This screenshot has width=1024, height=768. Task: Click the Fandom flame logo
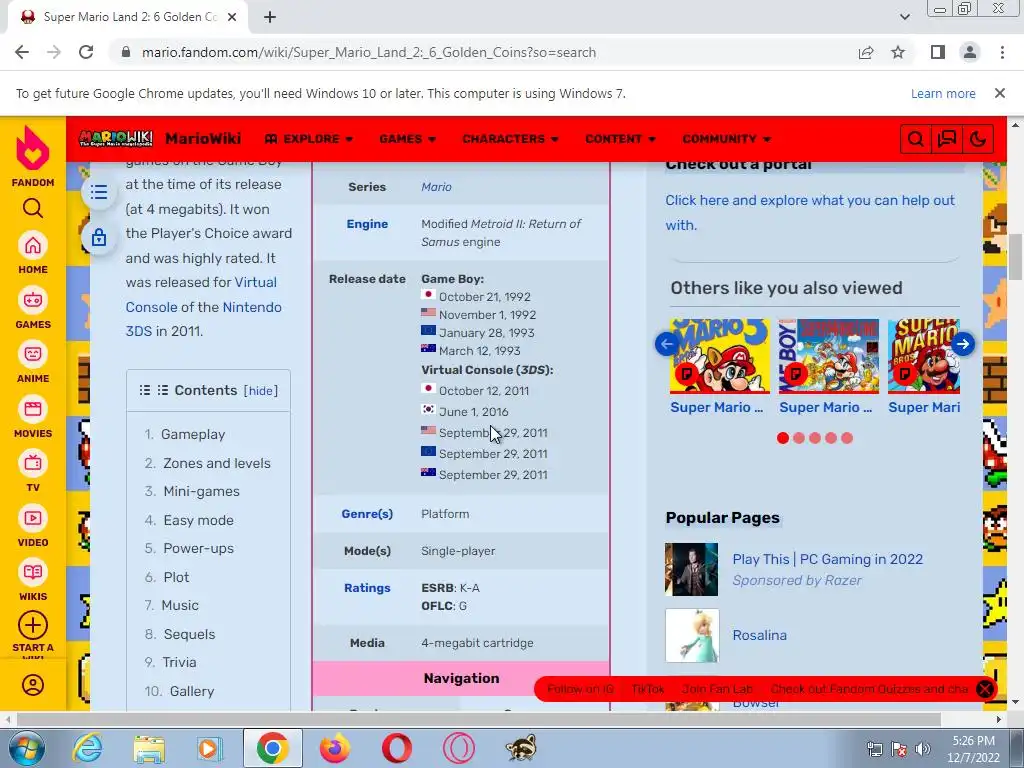(x=33, y=148)
